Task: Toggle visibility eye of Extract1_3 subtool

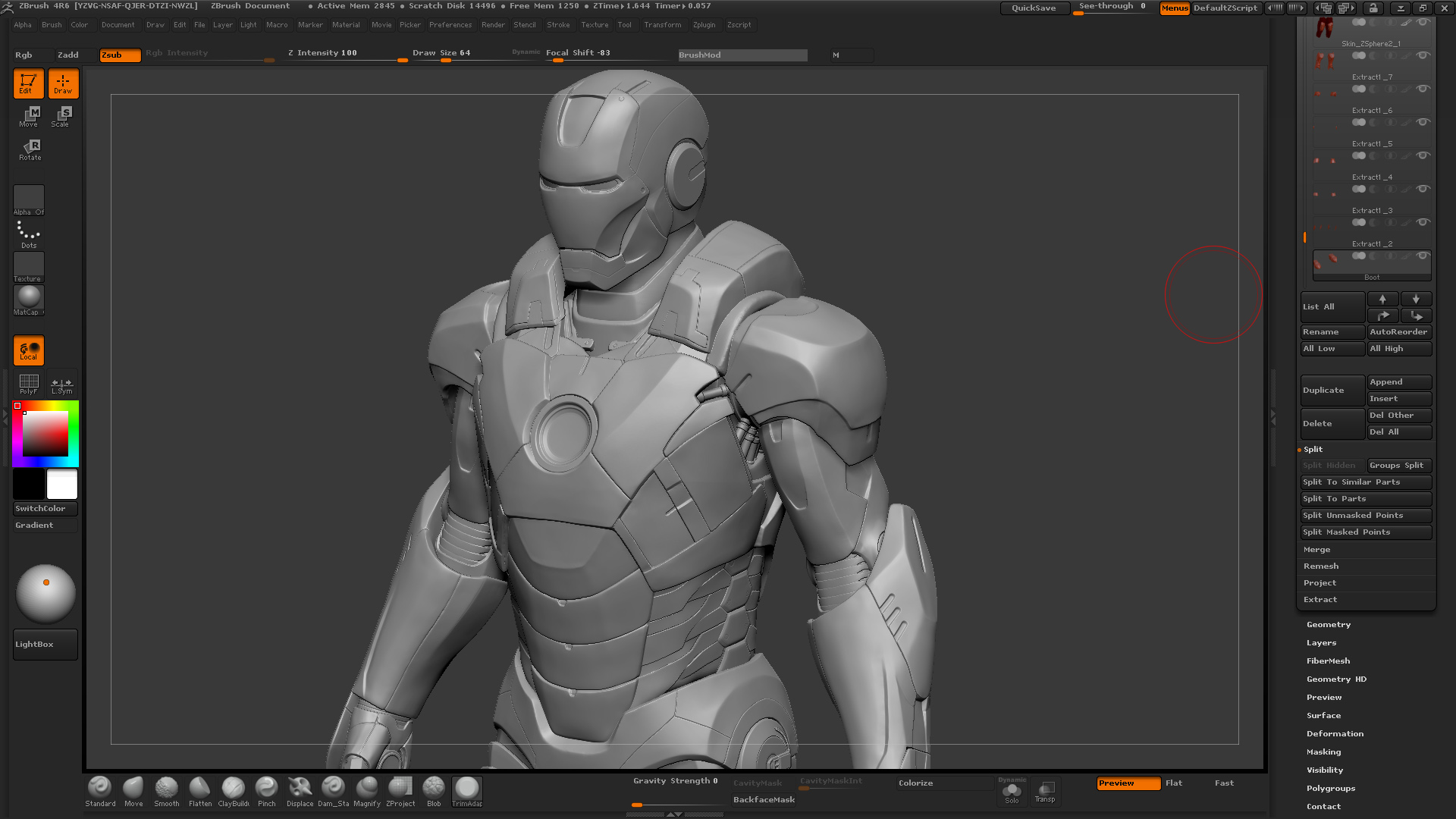Action: [x=1423, y=189]
